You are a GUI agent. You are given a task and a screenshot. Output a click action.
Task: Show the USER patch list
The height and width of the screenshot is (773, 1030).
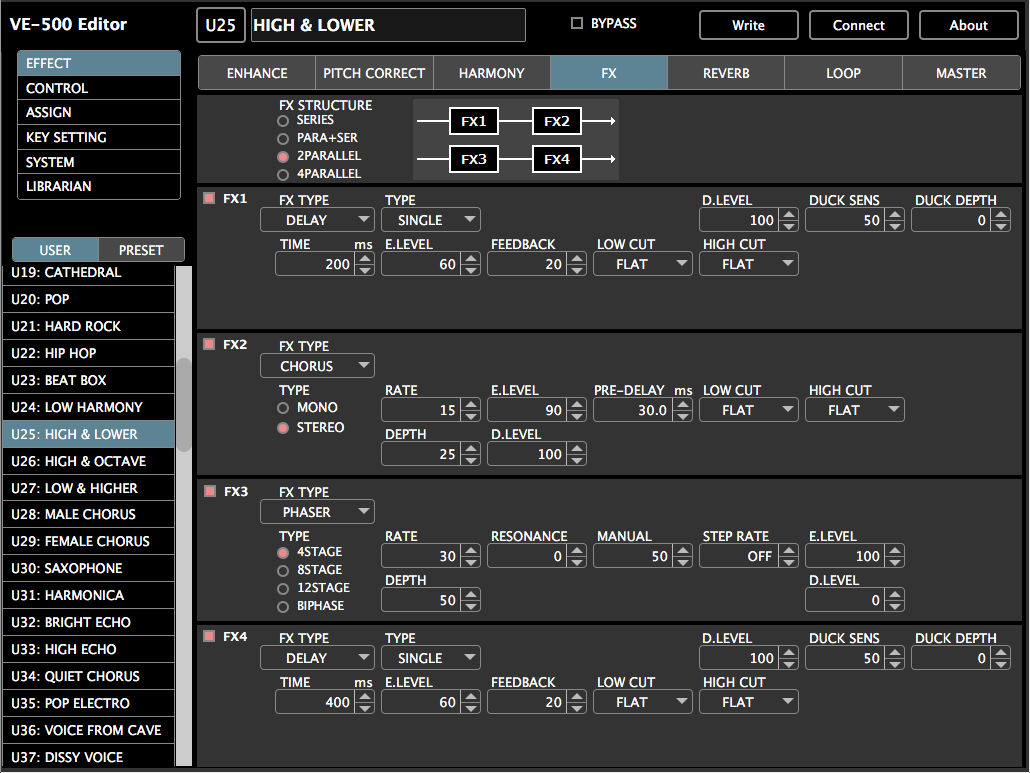coord(55,250)
